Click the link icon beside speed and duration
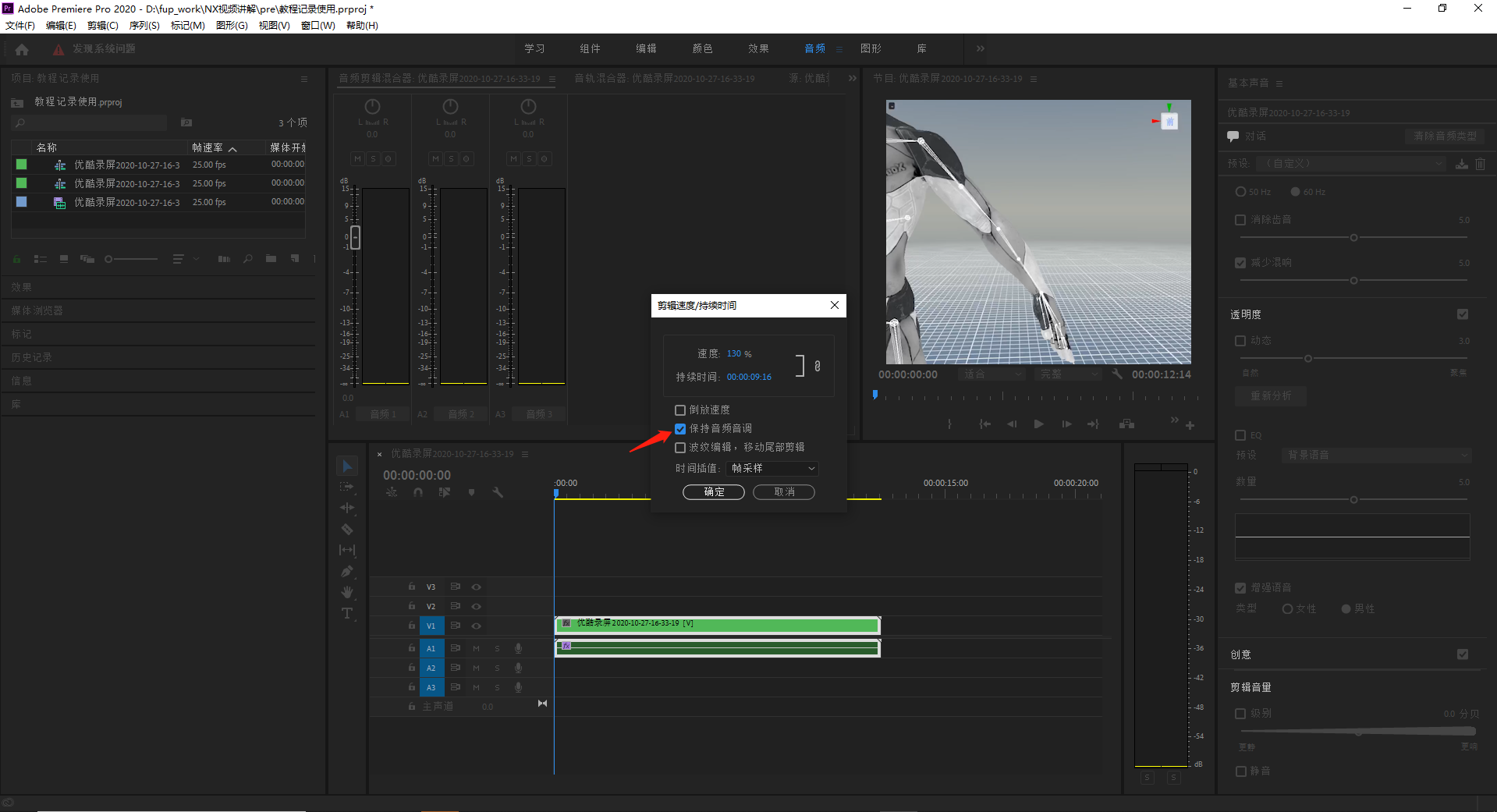The image size is (1497, 812). pos(818,366)
